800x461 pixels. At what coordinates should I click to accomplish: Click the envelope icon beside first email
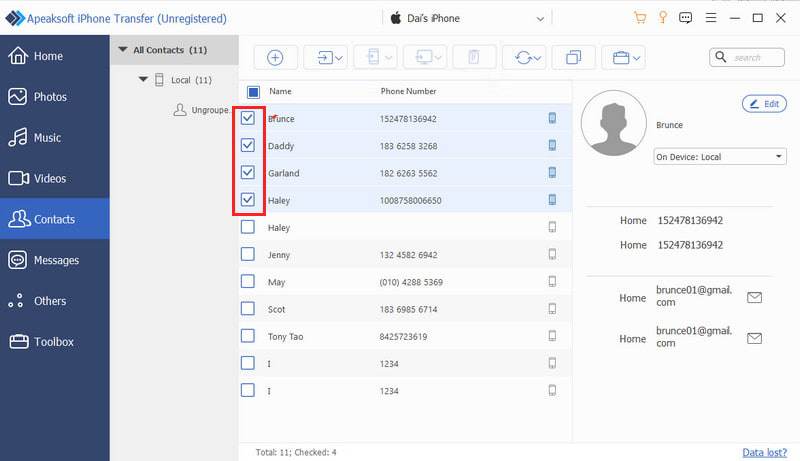(x=755, y=297)
